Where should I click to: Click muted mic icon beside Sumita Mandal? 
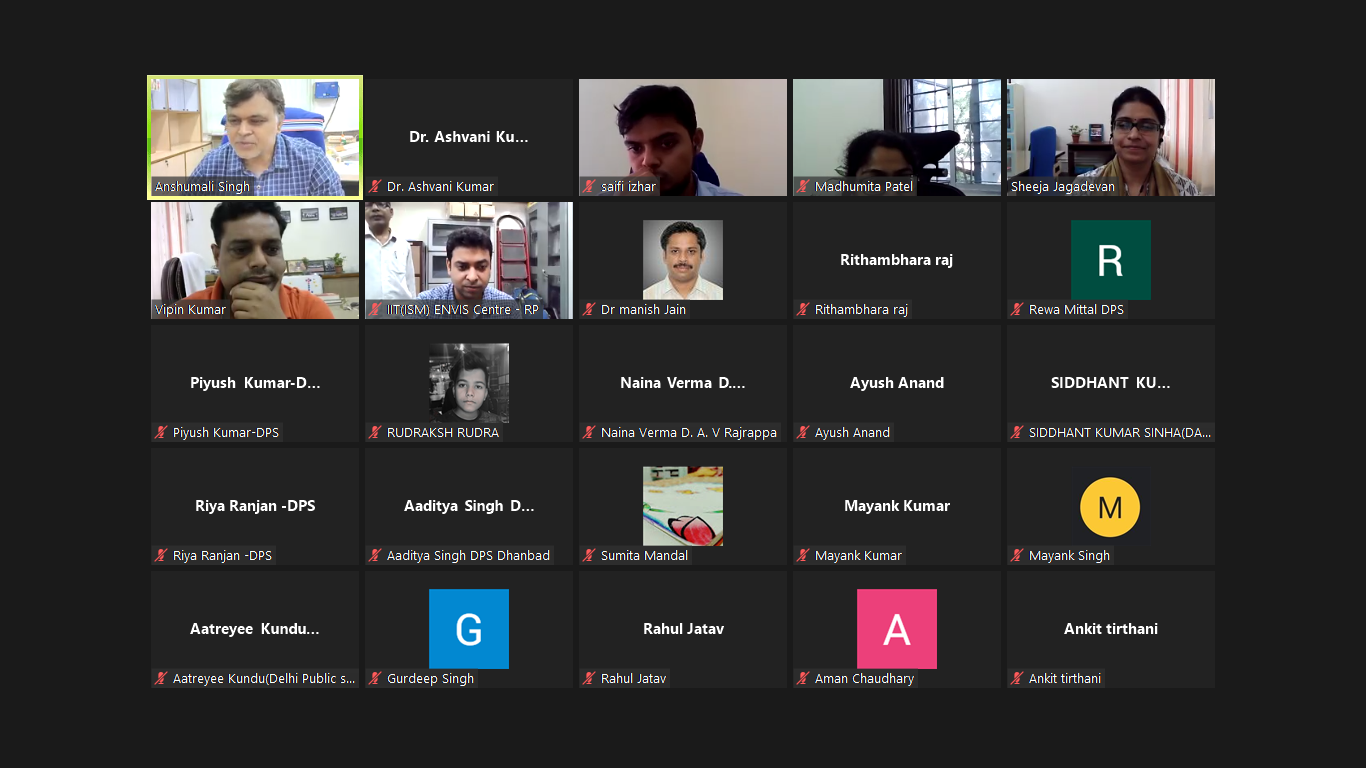click(x=589, y=556)
